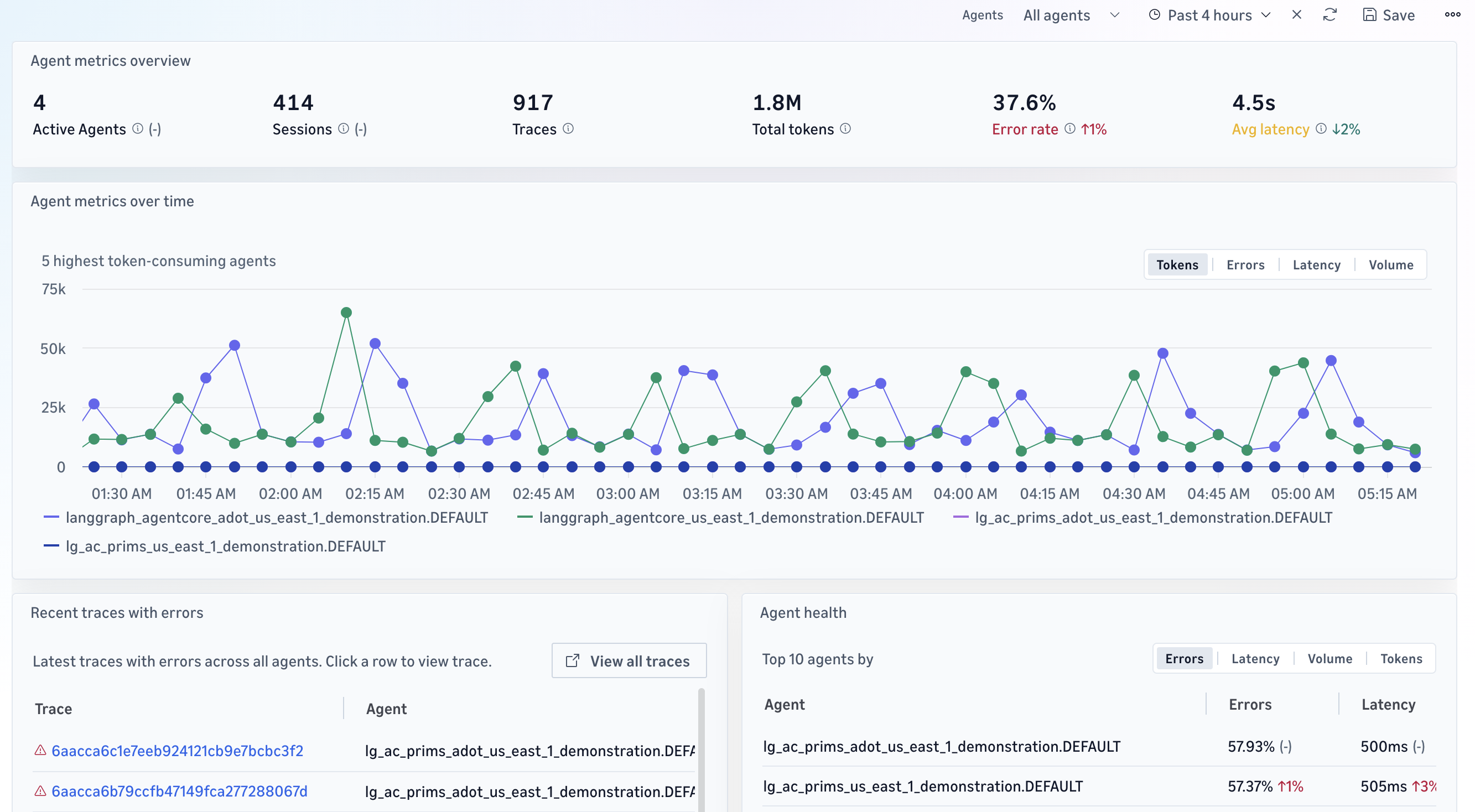Toggle legend lg_ac_prims_us_east_1_demonstration.DEFAULT

click(215, 546)
